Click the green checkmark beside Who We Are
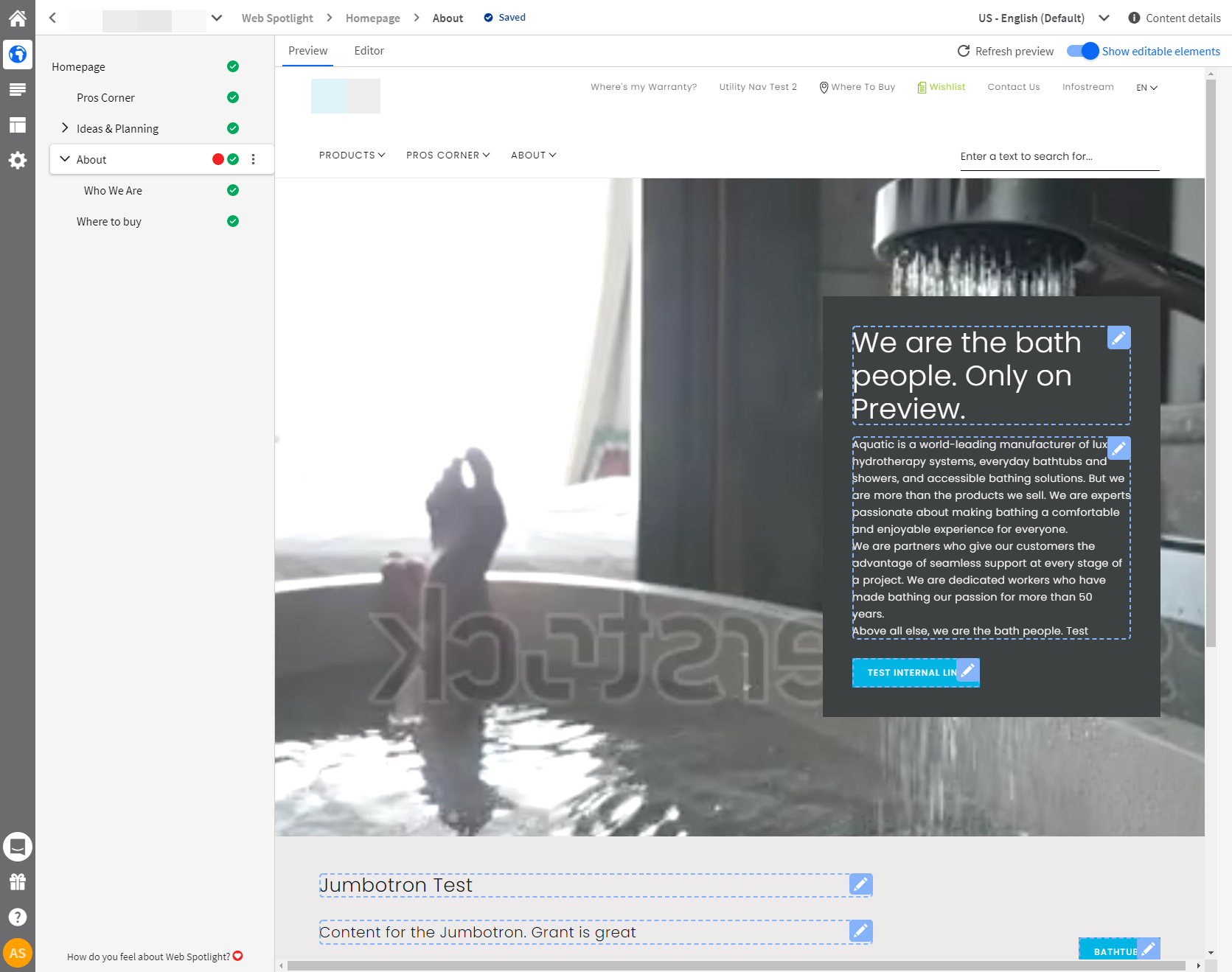The width and height of the screenshot is (1232, 972). coord(232,190)
